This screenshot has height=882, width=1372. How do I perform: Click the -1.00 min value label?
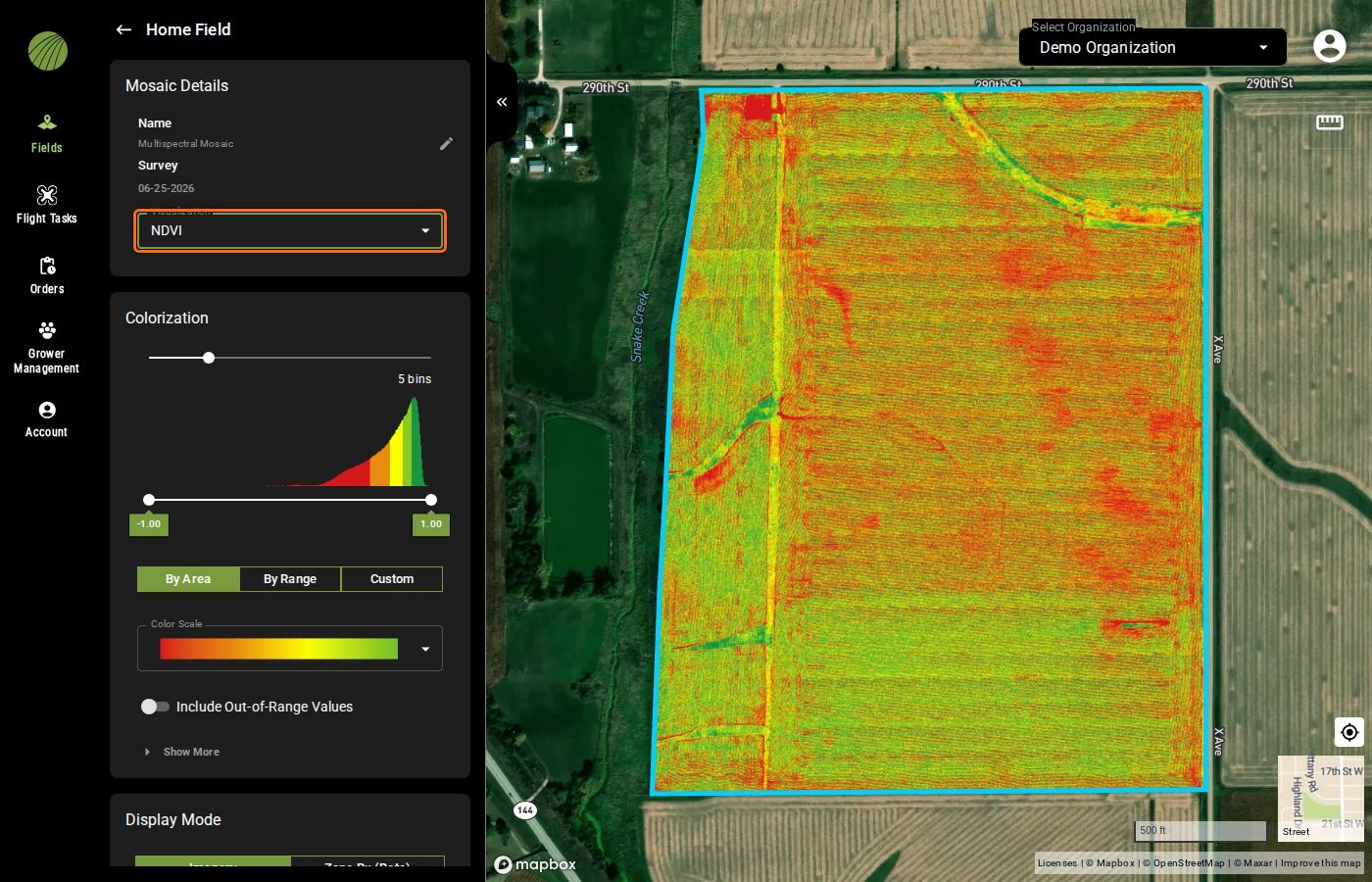point(149,524)
